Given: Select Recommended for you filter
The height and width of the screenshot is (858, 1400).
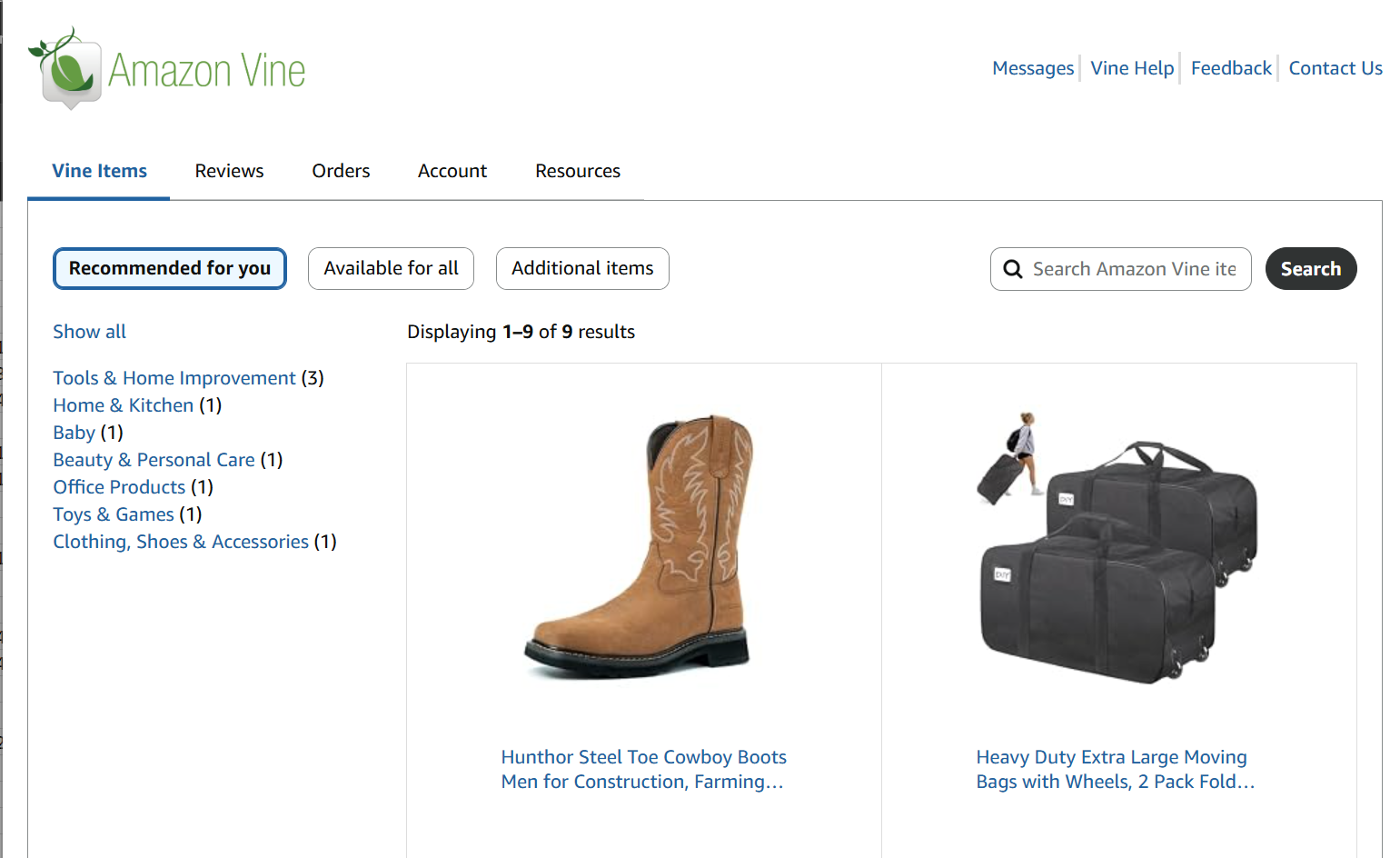Looking at the screenshot, I should coord(170,268).
